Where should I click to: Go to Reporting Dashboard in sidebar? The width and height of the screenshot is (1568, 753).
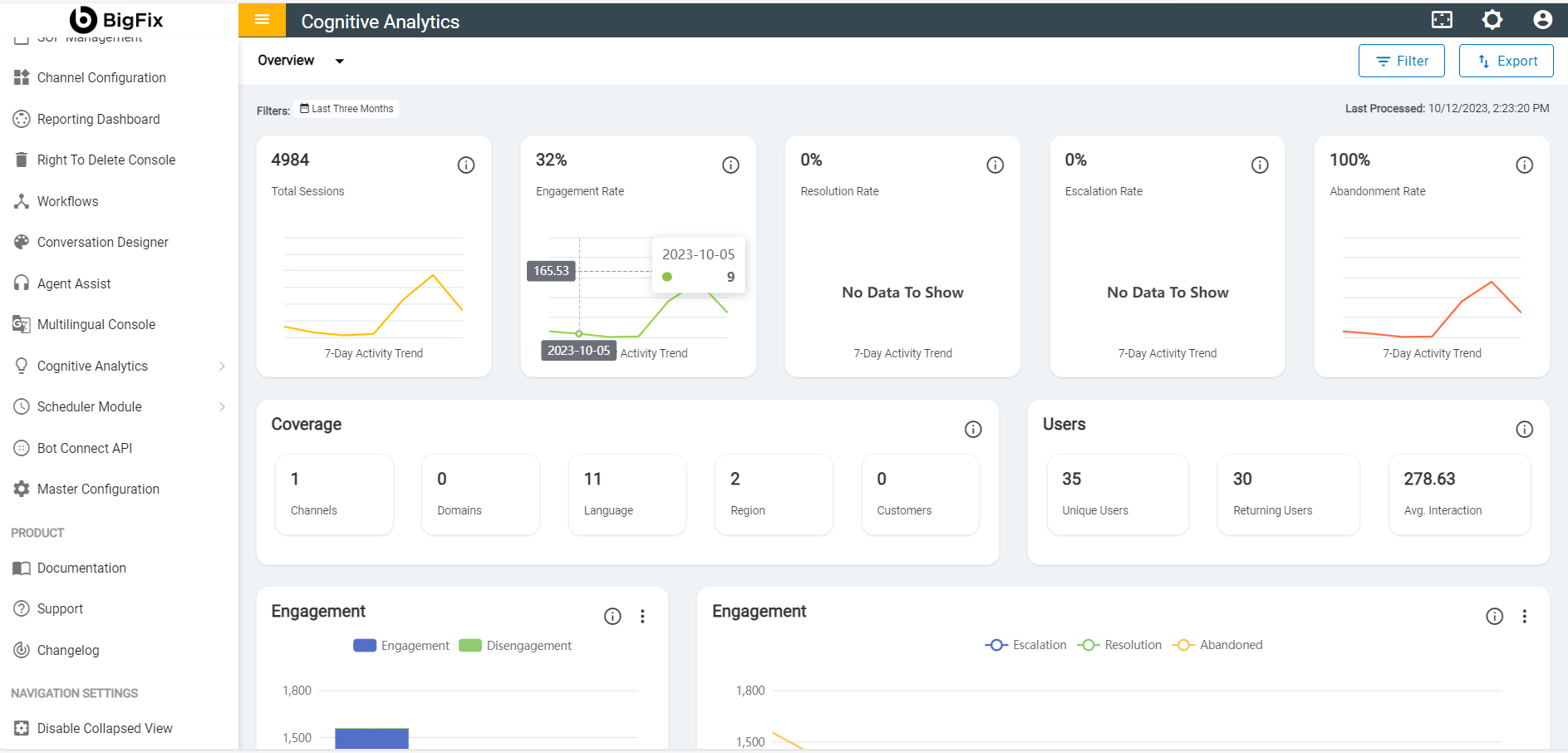pos(98,120)
